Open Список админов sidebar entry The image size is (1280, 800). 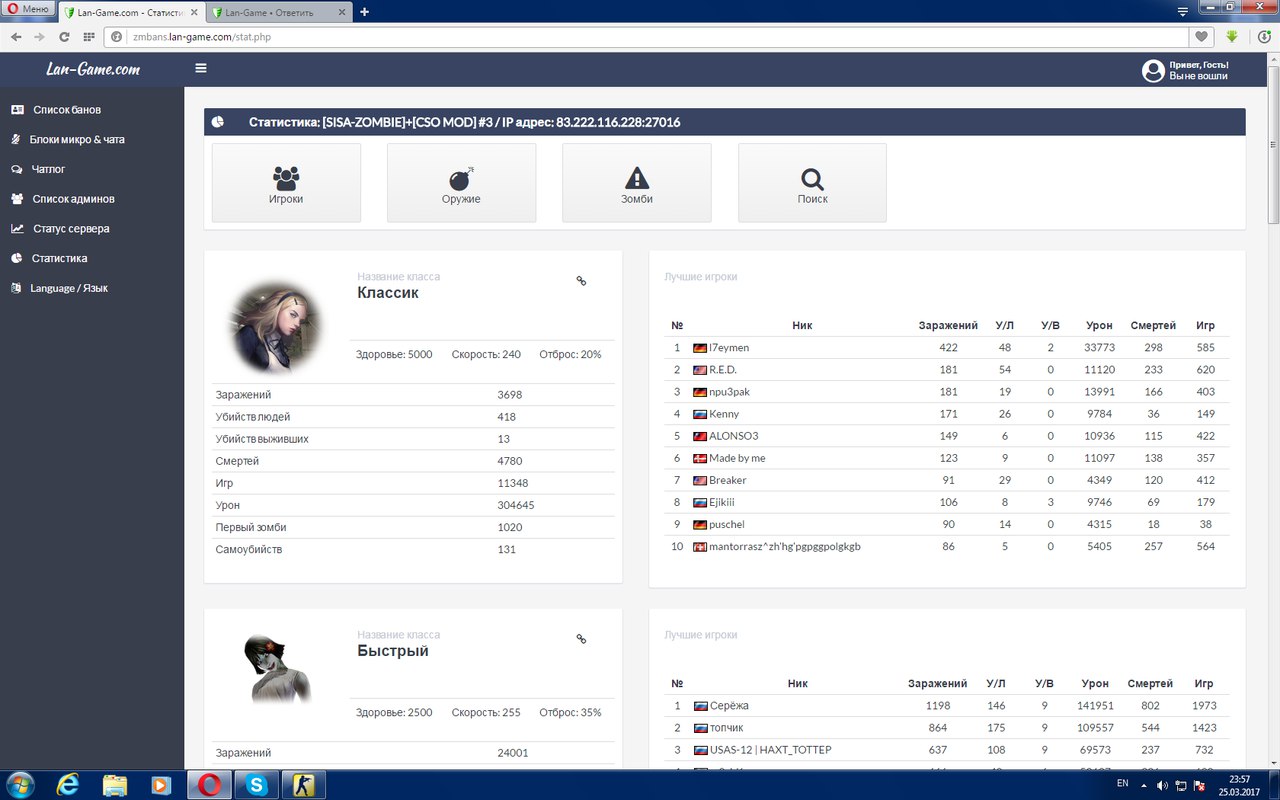tap(73, 199)
